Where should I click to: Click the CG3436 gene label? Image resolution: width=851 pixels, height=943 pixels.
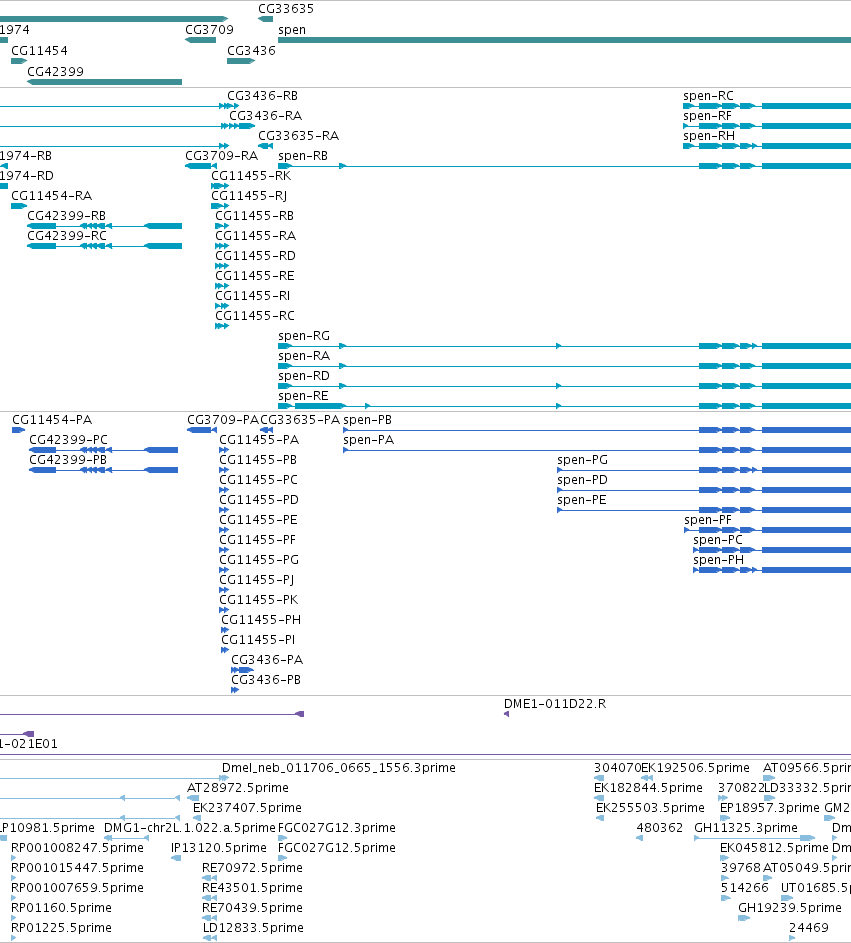tap(251, 51)
